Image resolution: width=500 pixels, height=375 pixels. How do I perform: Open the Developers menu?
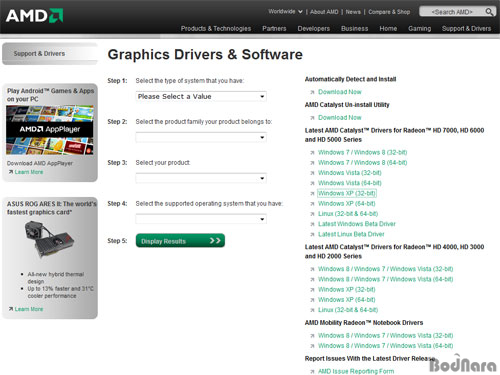(x=314, y=29)
